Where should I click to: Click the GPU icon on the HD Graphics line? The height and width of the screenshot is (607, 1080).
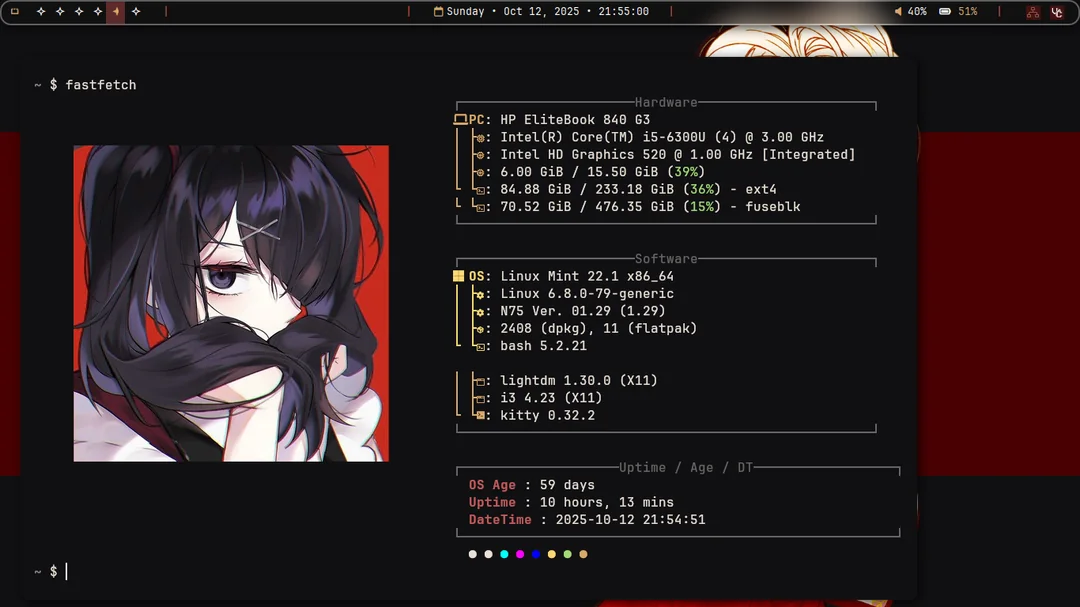click(480, 155)
